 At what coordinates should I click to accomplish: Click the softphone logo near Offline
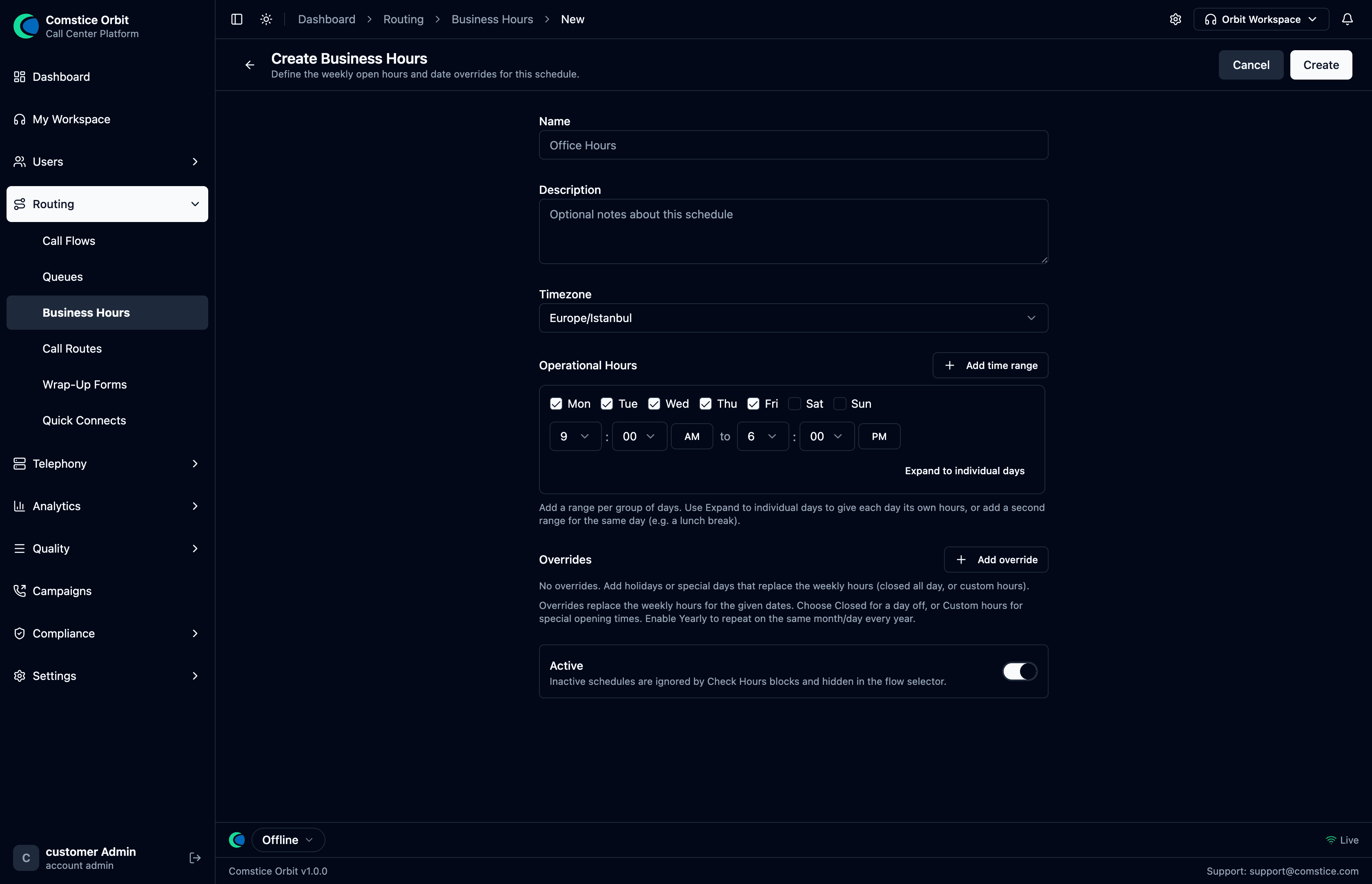click(236, 840)
